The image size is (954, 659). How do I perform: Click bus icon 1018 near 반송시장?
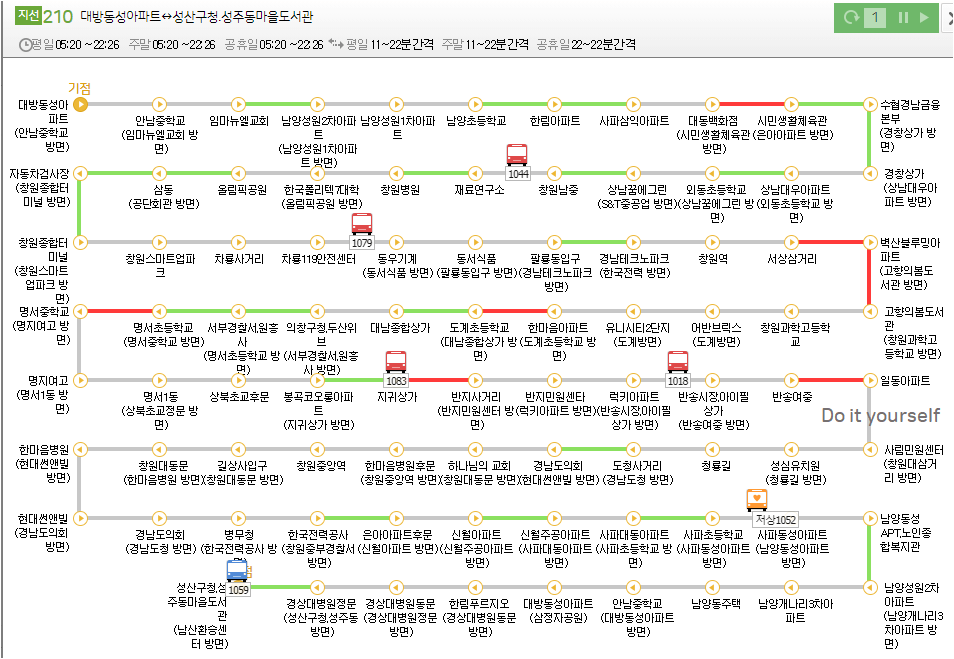[679, 362]
